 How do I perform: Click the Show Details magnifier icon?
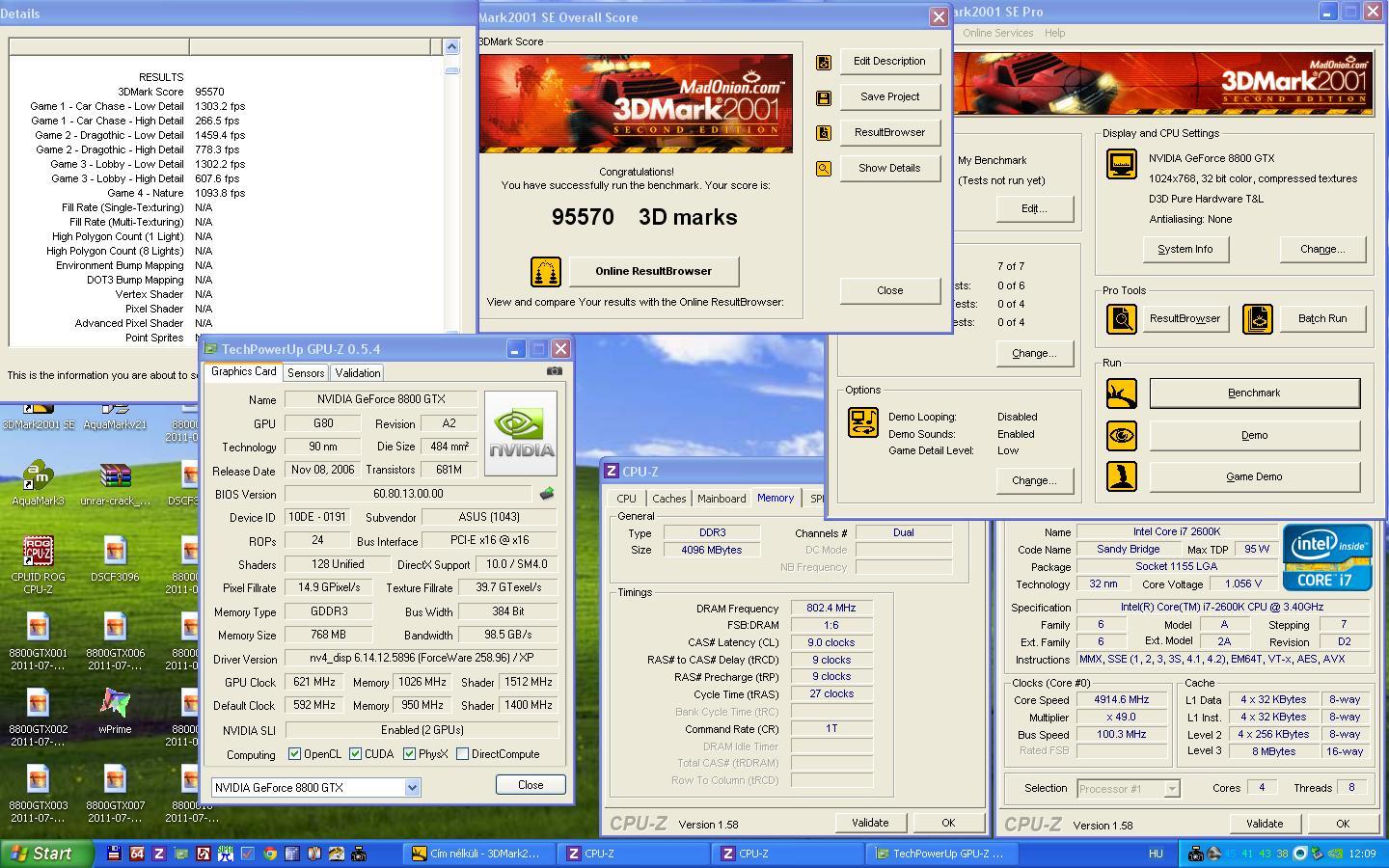click(823, 169)
